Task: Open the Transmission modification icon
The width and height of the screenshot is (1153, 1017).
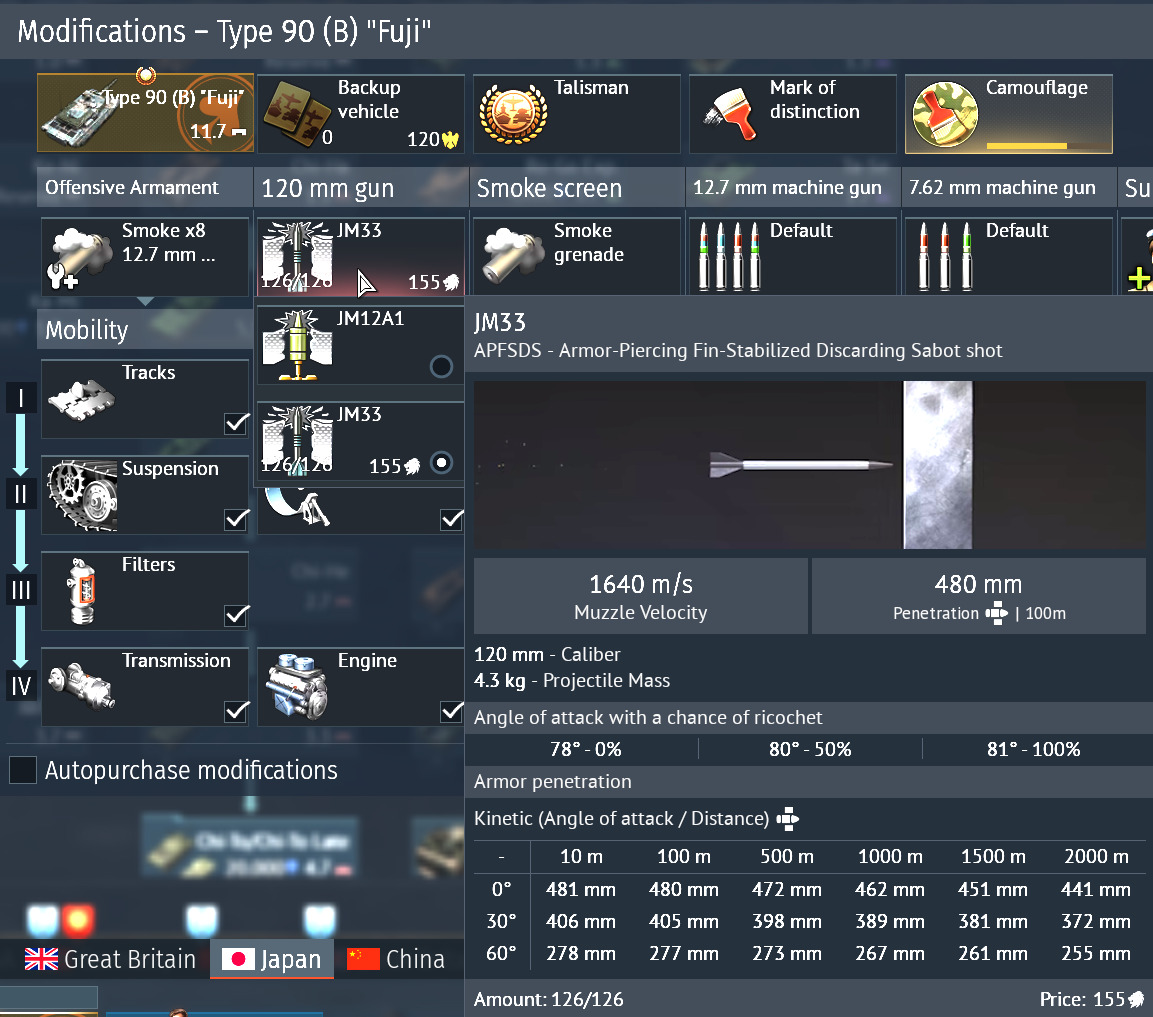Action: tap(81, 687)
